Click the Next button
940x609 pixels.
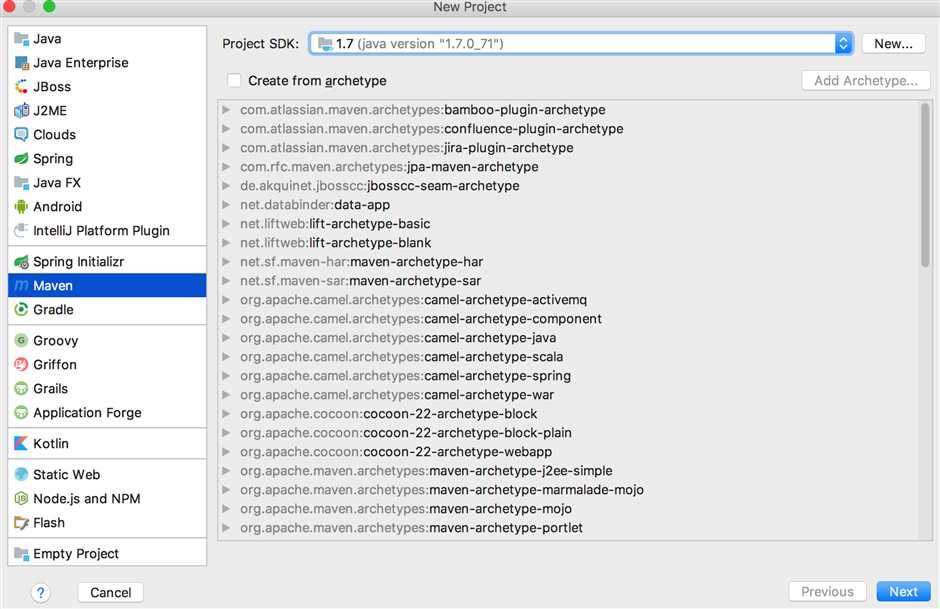click(x=903, y=592)
